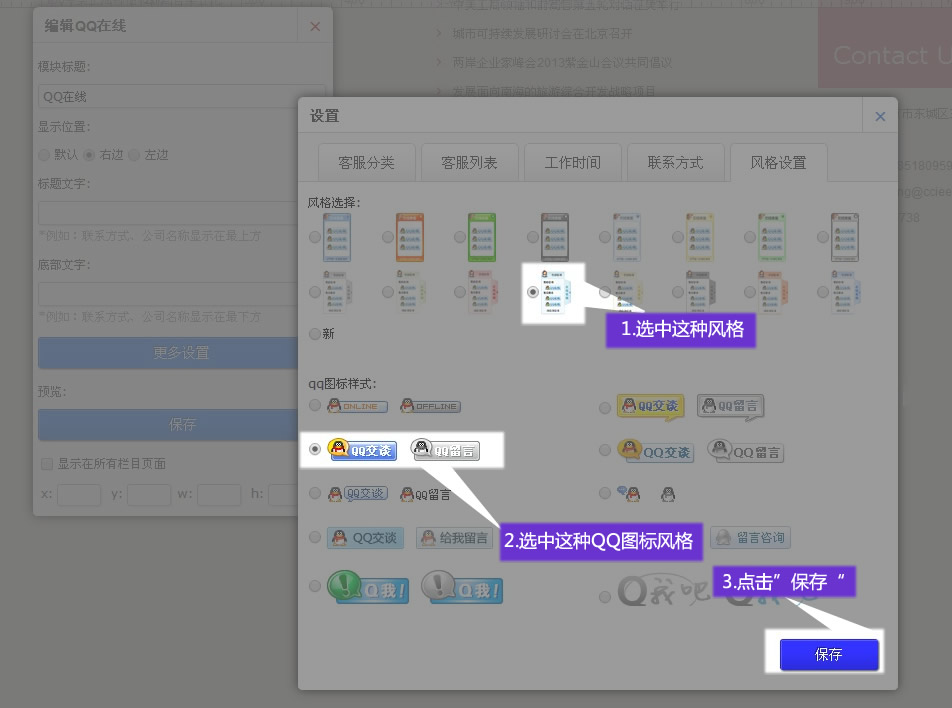This screenshot has width=952, height=708.
Task: Switch to the 客服列表 tab
Action: click(x=469, y=163)
